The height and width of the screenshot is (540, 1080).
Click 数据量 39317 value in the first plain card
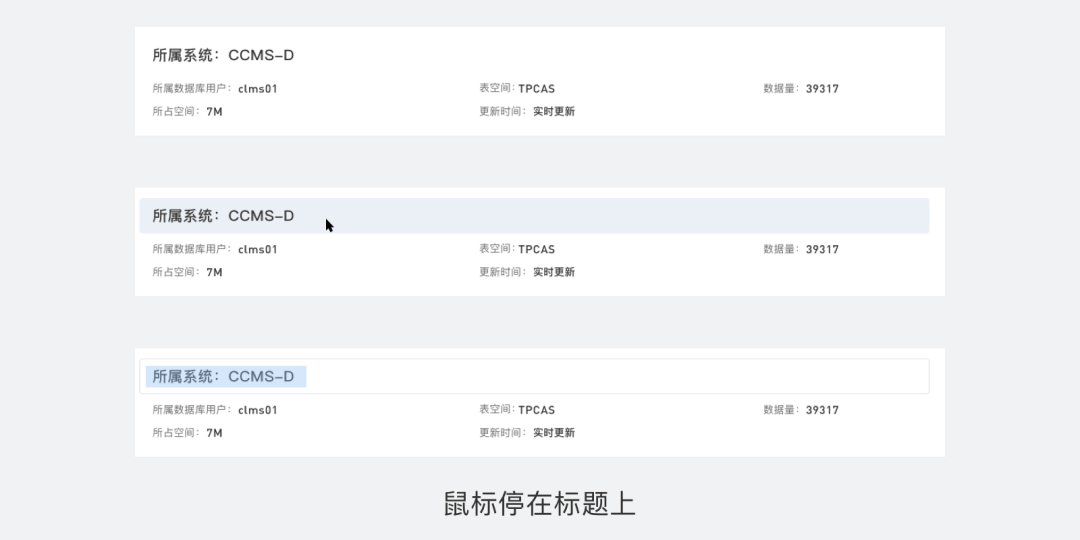tap(822, 89)
